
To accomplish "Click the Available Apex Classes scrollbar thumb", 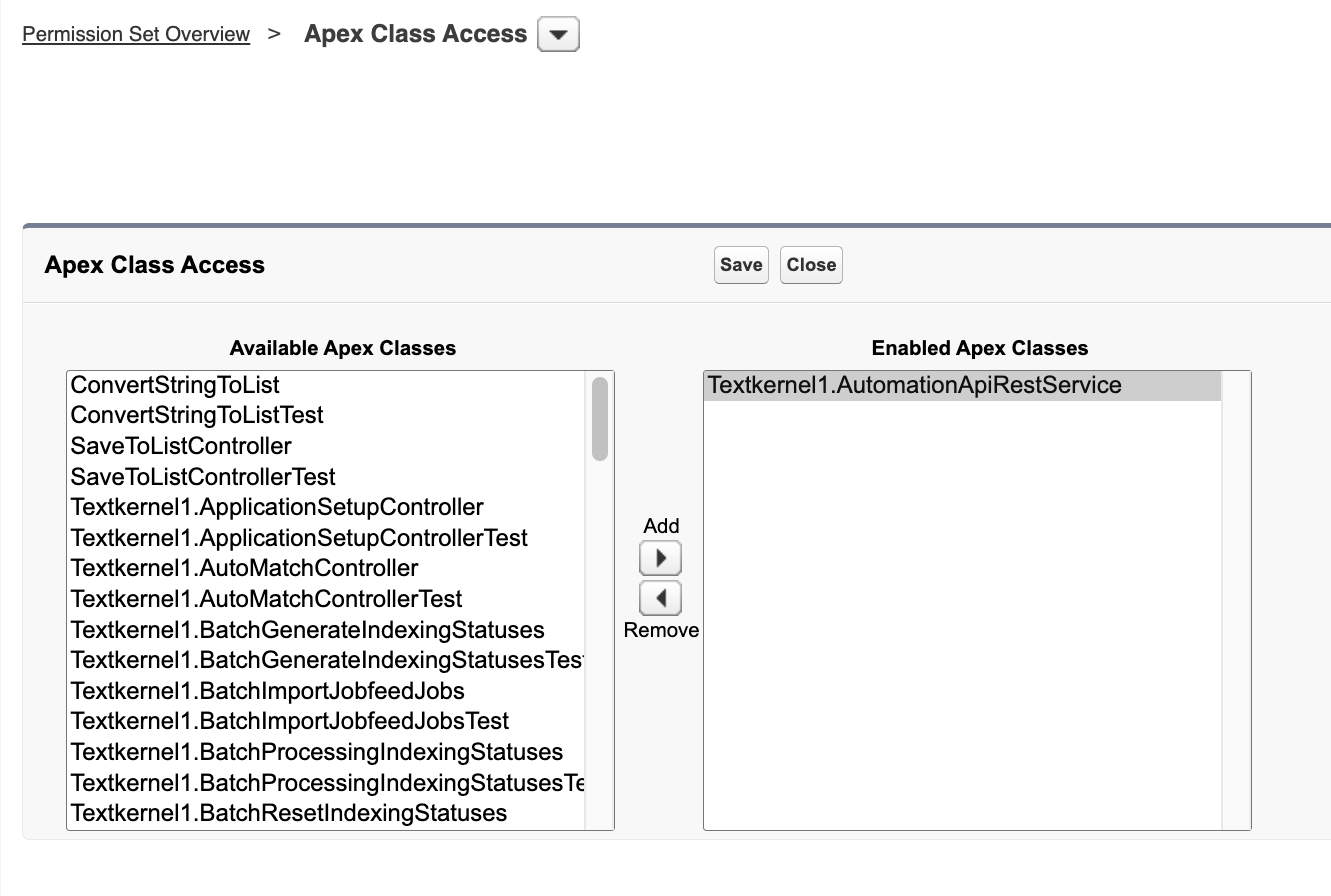I will [600, 418].
